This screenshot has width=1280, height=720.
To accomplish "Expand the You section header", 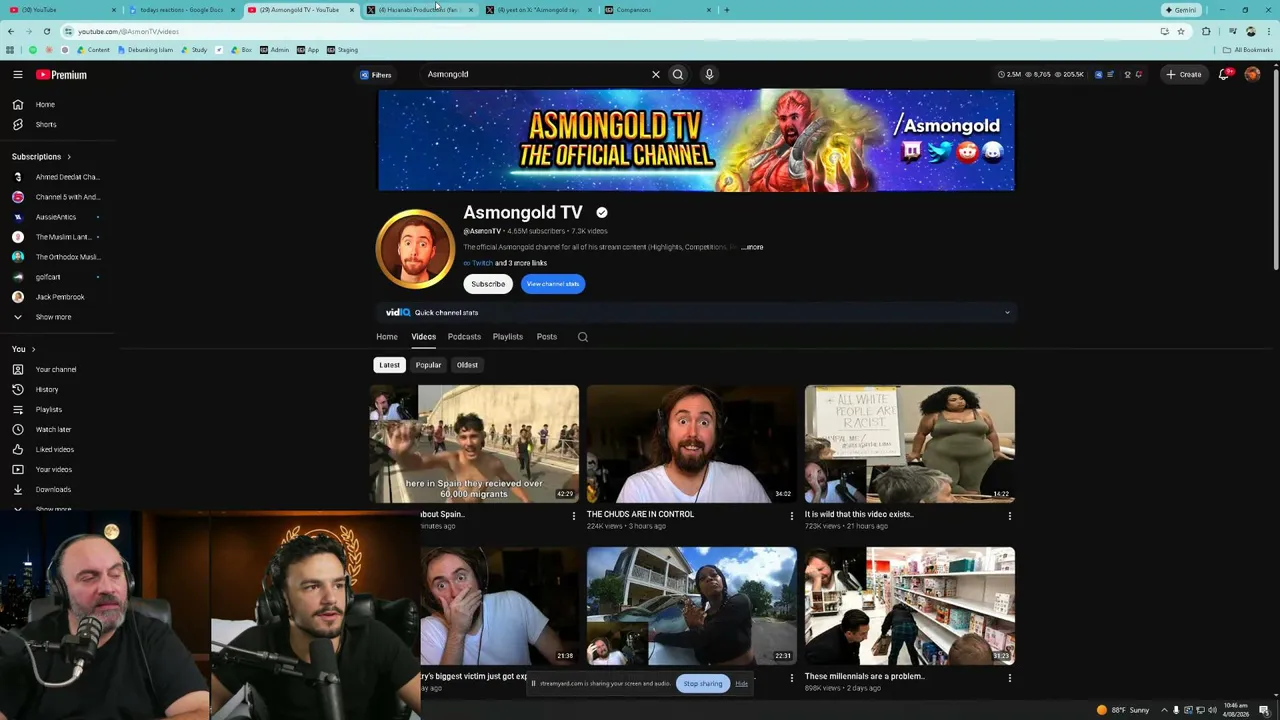I will (x=23, y=349).
